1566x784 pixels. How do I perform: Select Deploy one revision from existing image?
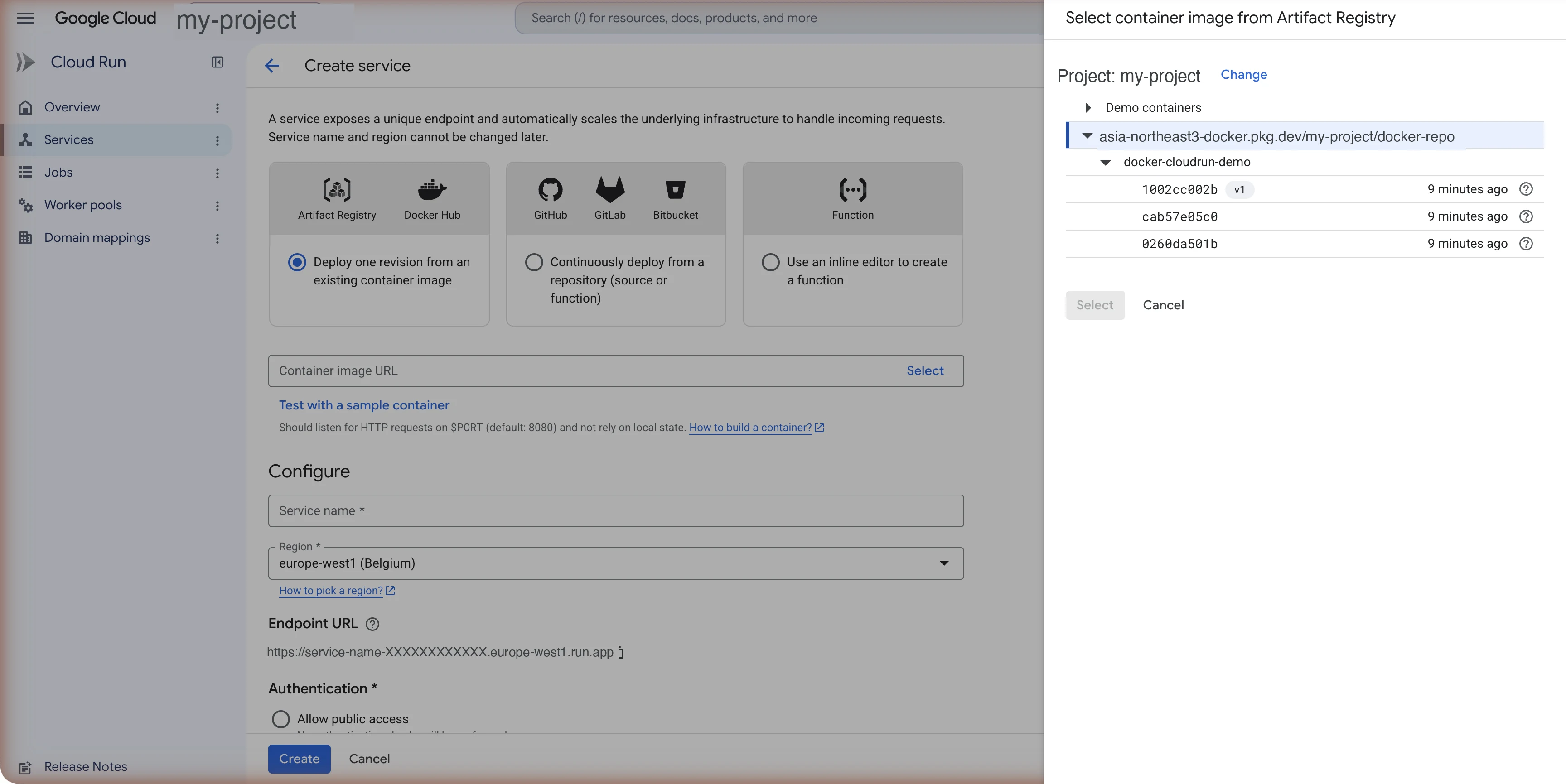coord(297,262)
